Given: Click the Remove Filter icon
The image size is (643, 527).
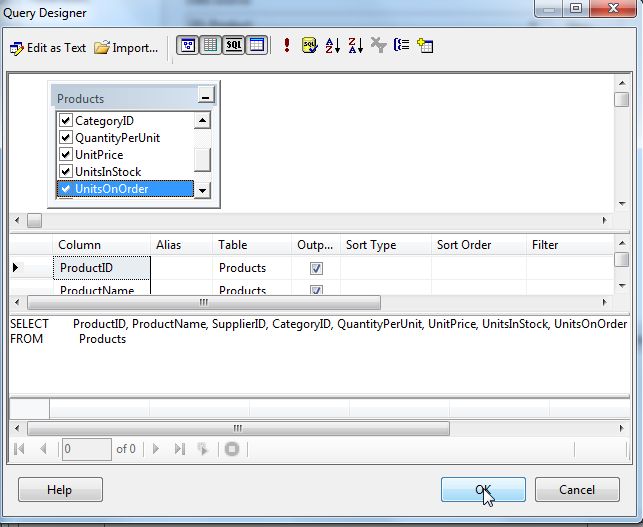Looking at the screenshot, I should point(379,45).
